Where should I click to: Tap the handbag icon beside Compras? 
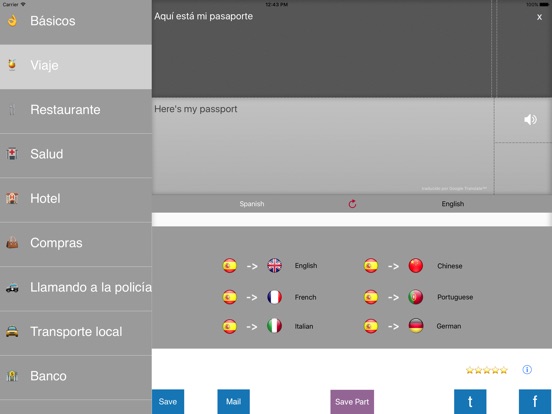12,243
